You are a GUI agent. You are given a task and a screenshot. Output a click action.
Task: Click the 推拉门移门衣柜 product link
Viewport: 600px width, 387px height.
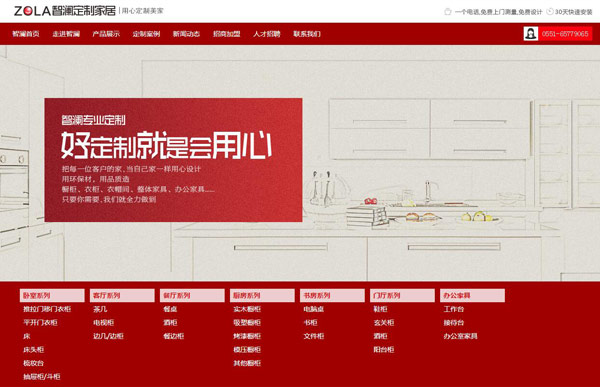pos(47,309)
